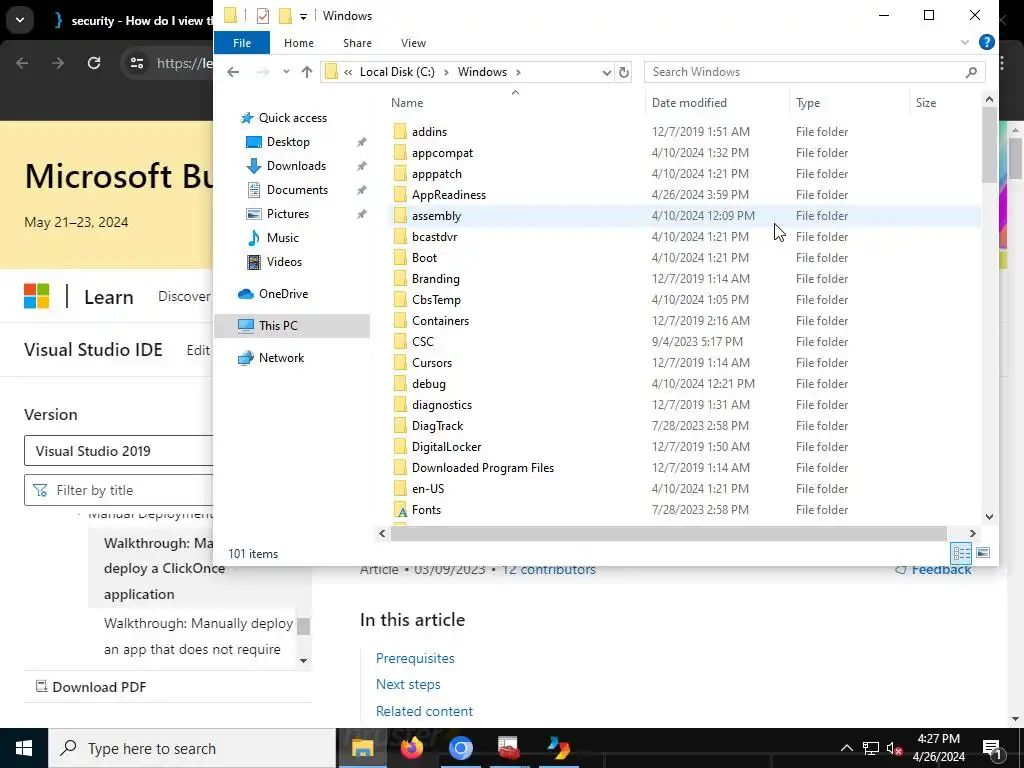Image resolution: width=1024 pixels, height=768 pixels.
Task: Click Feedback on Learn page
Action: 933,570
